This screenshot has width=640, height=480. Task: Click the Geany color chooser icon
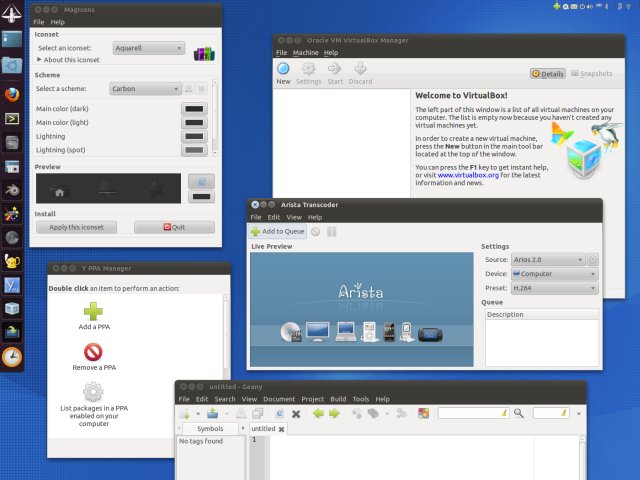(x=424, y=413)
